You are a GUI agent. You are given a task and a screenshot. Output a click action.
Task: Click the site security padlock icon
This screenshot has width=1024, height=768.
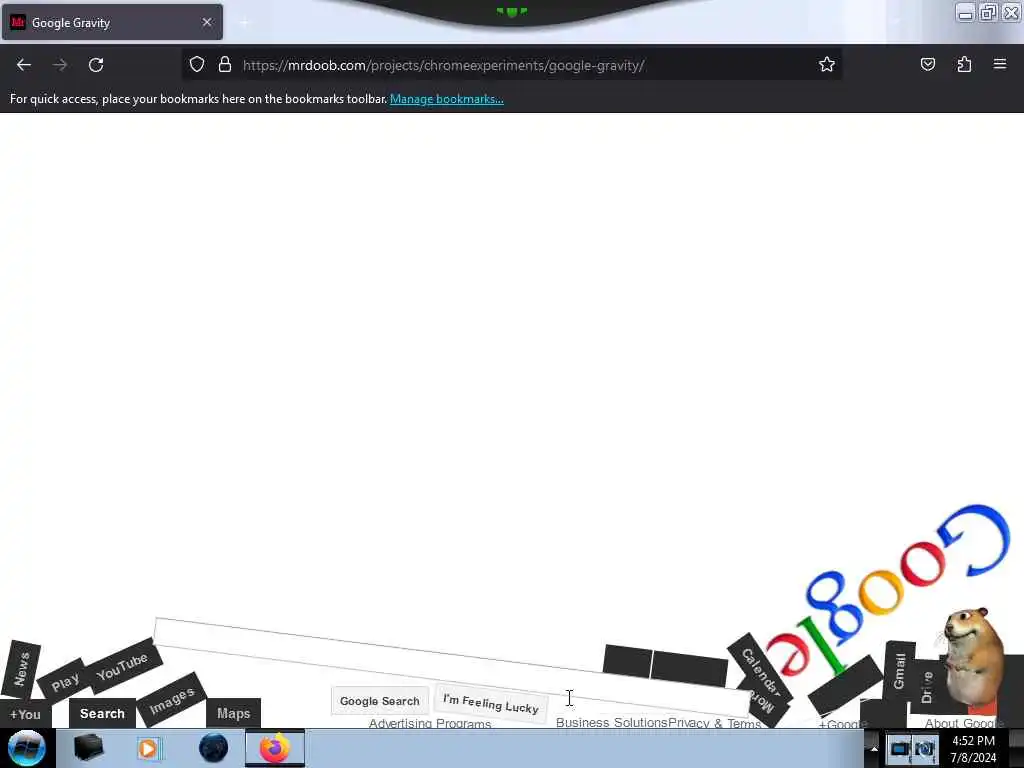225,64
